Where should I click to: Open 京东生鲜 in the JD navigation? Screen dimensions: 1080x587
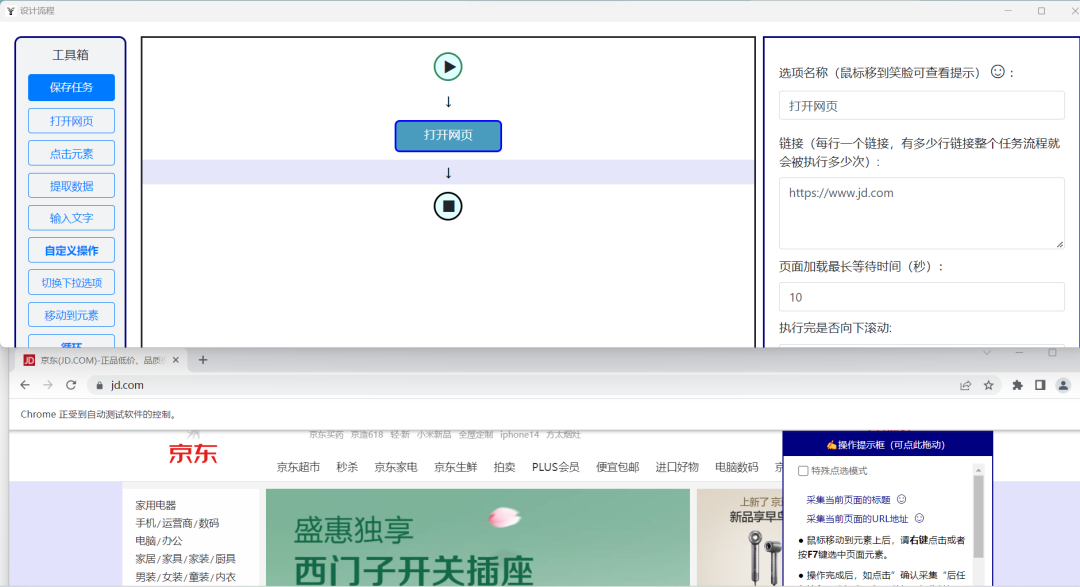point(455,467)
